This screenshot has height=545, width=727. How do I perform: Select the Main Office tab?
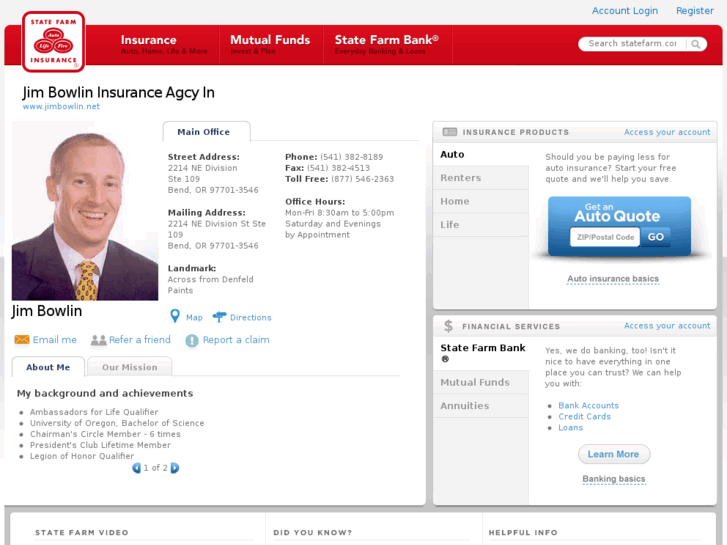[x=206, y=132]
